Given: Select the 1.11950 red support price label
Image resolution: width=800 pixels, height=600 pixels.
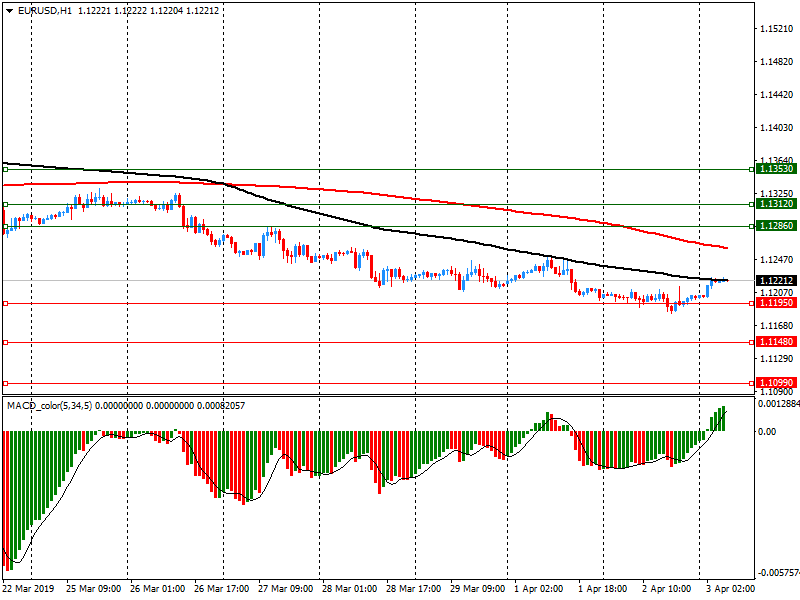Looking at the screenshot, I should point(776,303).
